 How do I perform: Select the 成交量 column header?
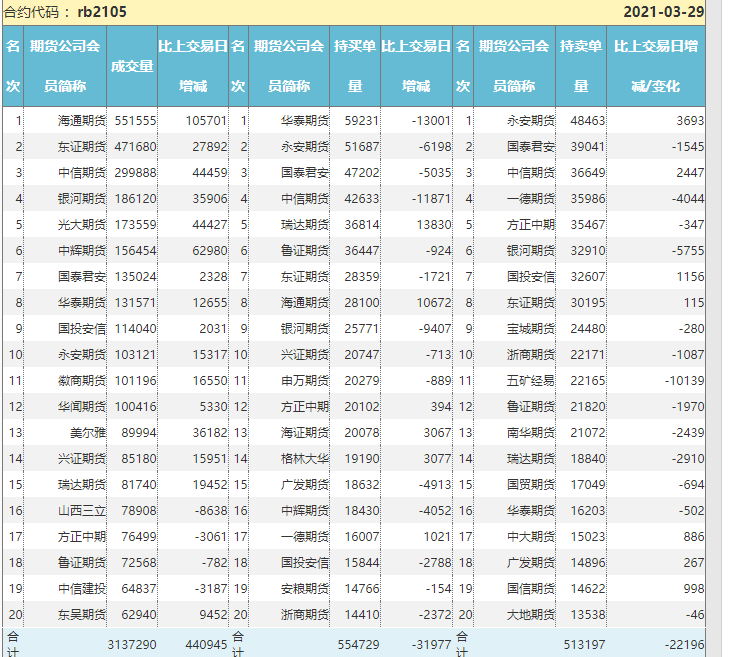coord(132,66)
